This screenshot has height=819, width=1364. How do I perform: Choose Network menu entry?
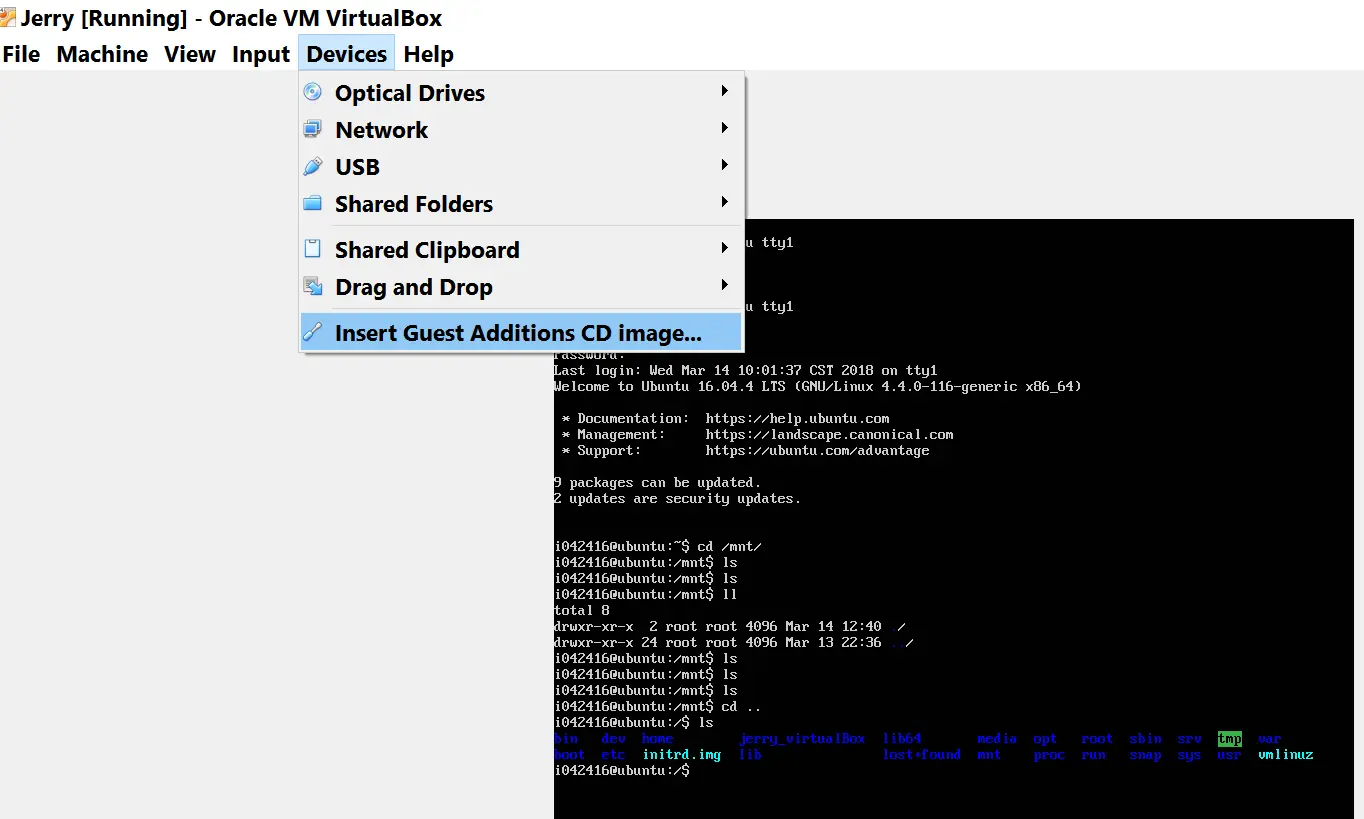coord(522,129)
